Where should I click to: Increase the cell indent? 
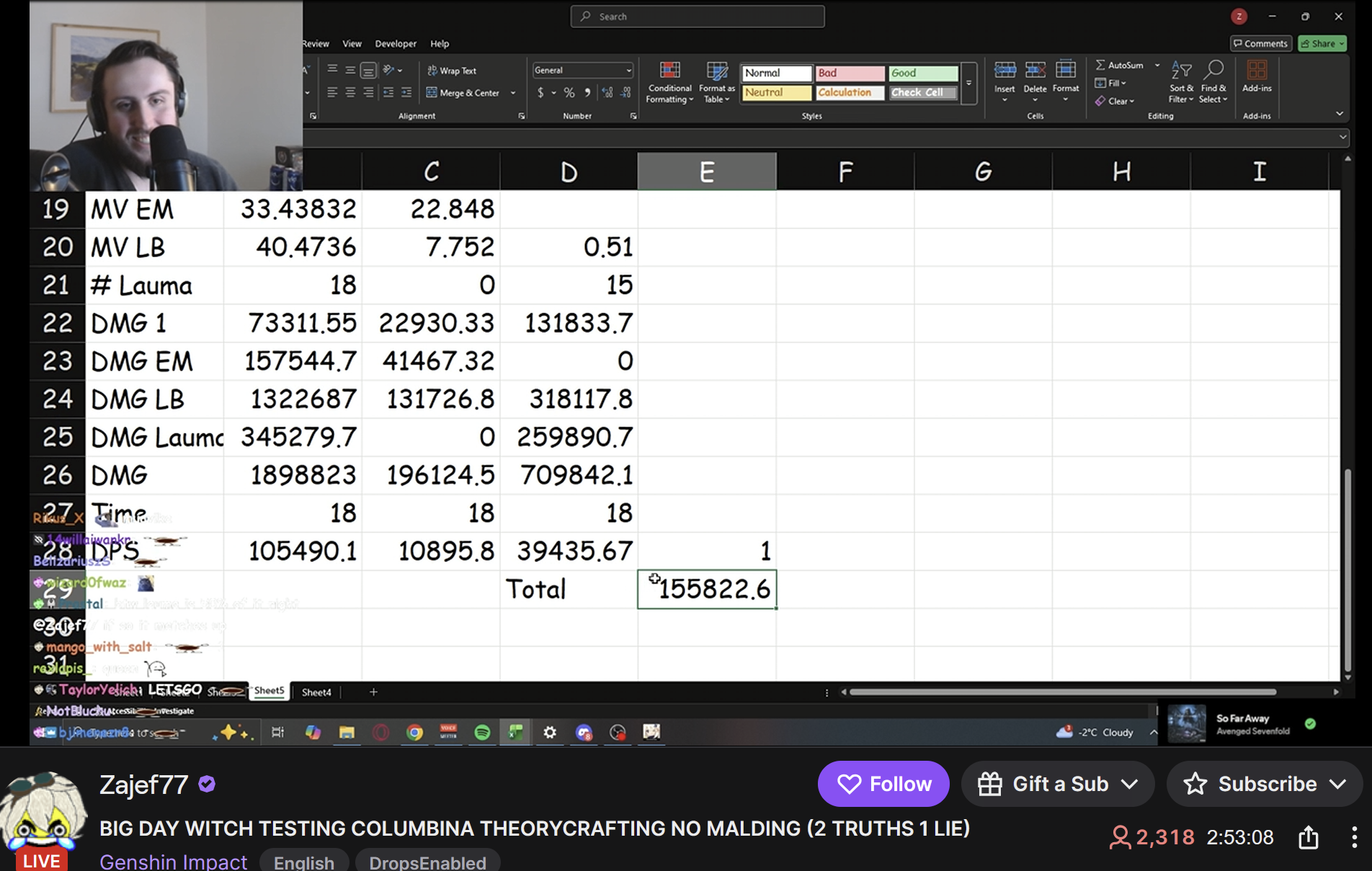[406, 92]
